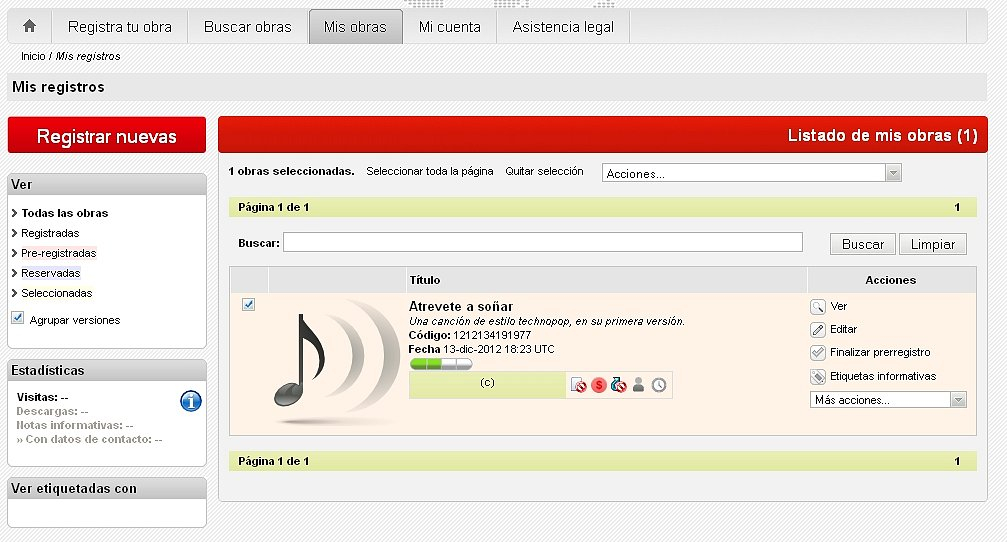Click Seleccionar toda la página

pos(430,171)
